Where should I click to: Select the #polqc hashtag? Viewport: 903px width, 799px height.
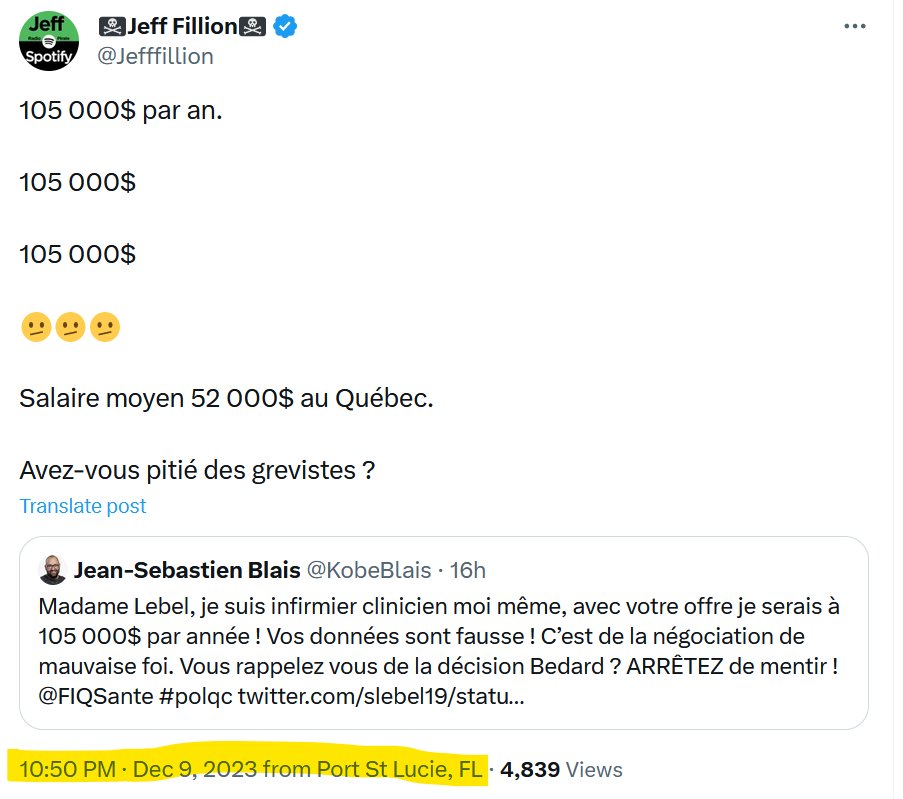(x=196, y=697)
